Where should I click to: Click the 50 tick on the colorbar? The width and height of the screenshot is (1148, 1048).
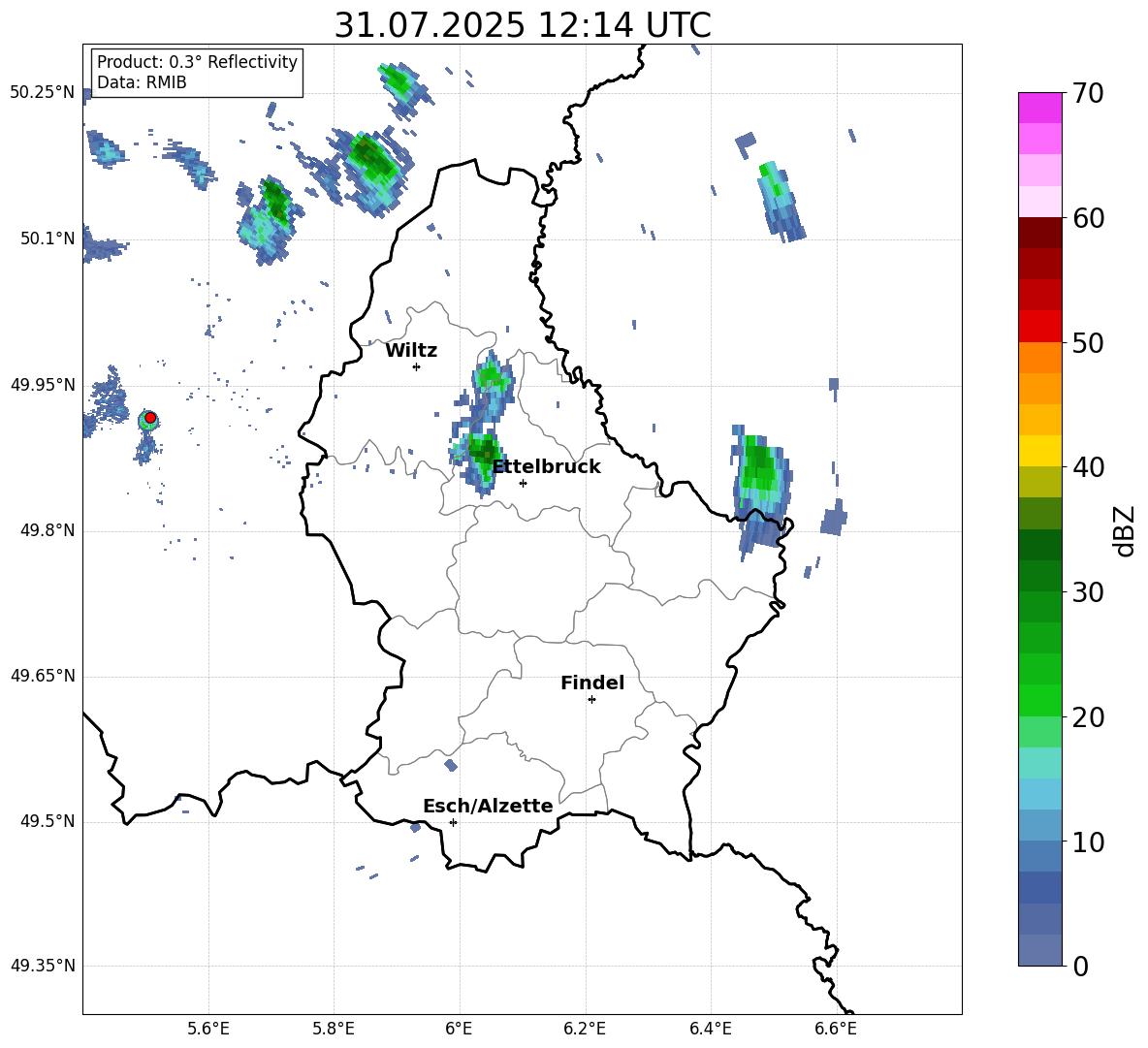[1088, 342]
